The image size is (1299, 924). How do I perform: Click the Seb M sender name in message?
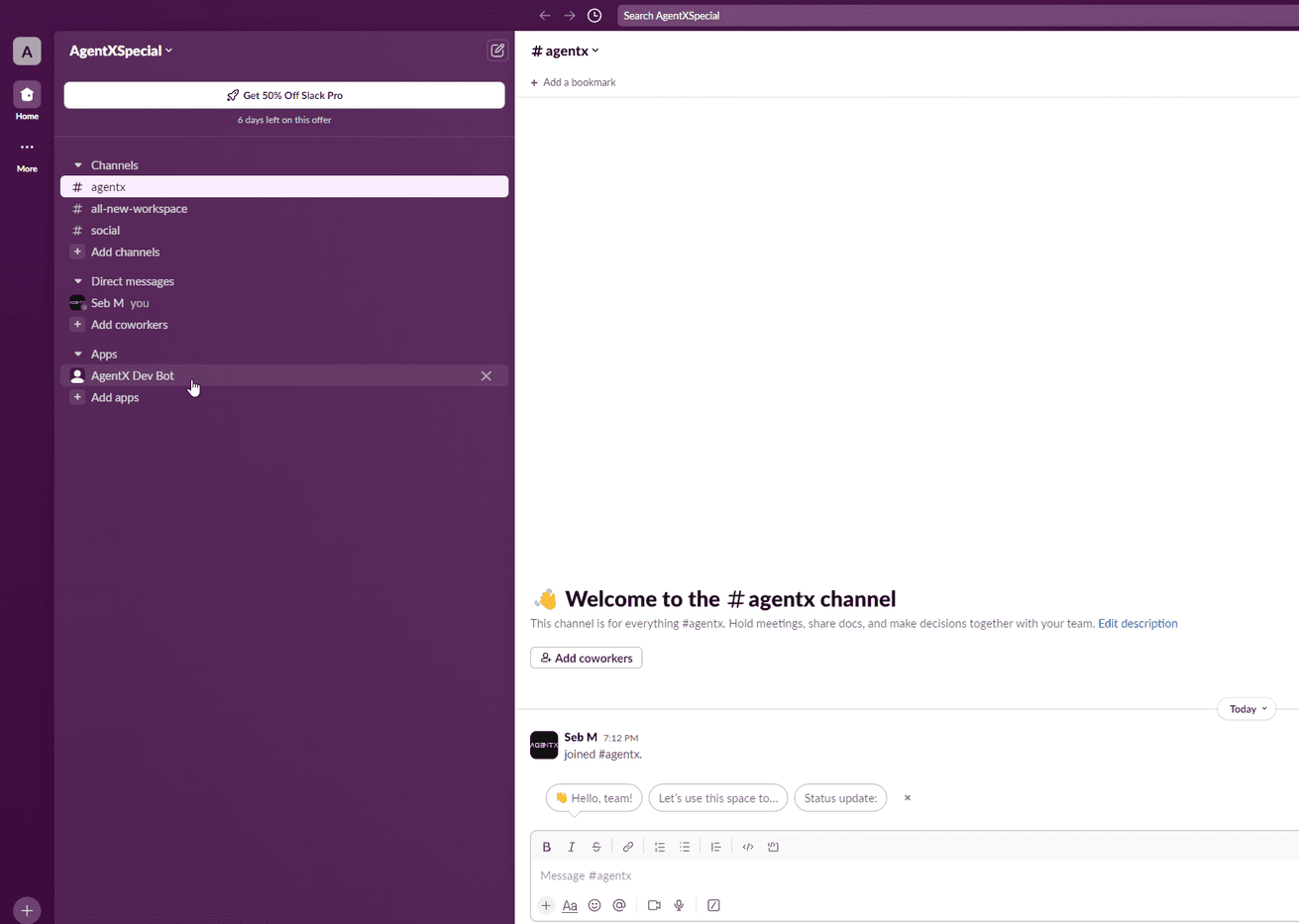point(581,737)
